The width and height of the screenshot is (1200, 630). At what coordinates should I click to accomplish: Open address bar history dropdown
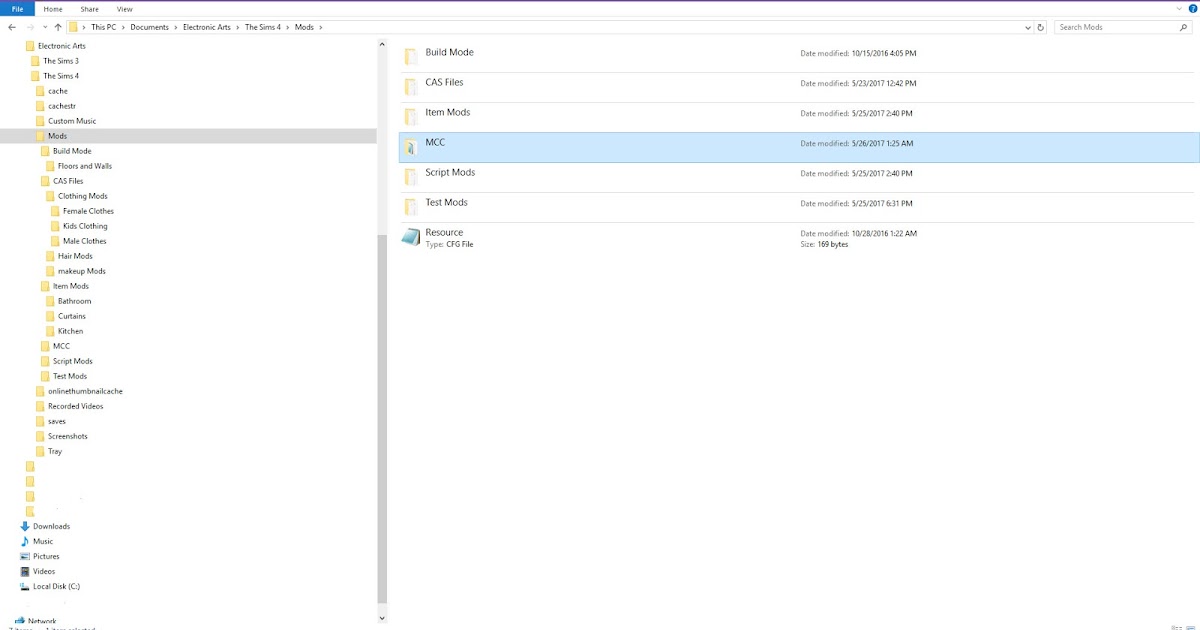tap(1027, 27)
